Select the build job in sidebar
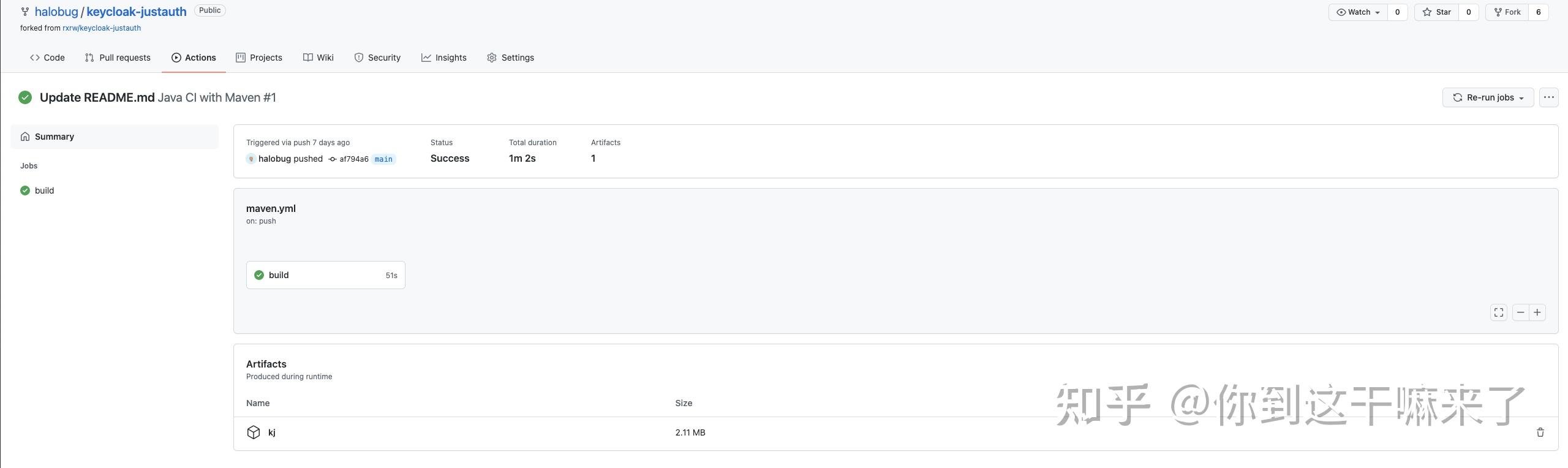Viewport: 1568px width, 468px height. coord(44,191)
